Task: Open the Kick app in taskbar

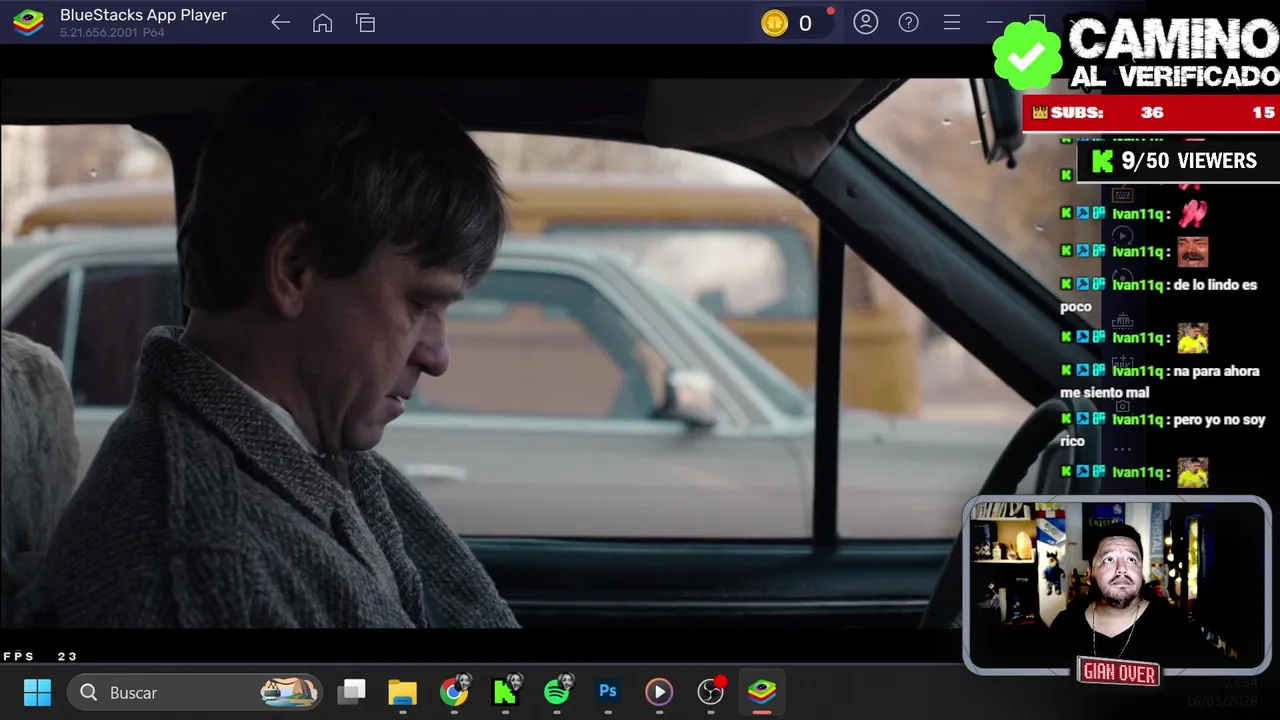Action: pos(507,691)
